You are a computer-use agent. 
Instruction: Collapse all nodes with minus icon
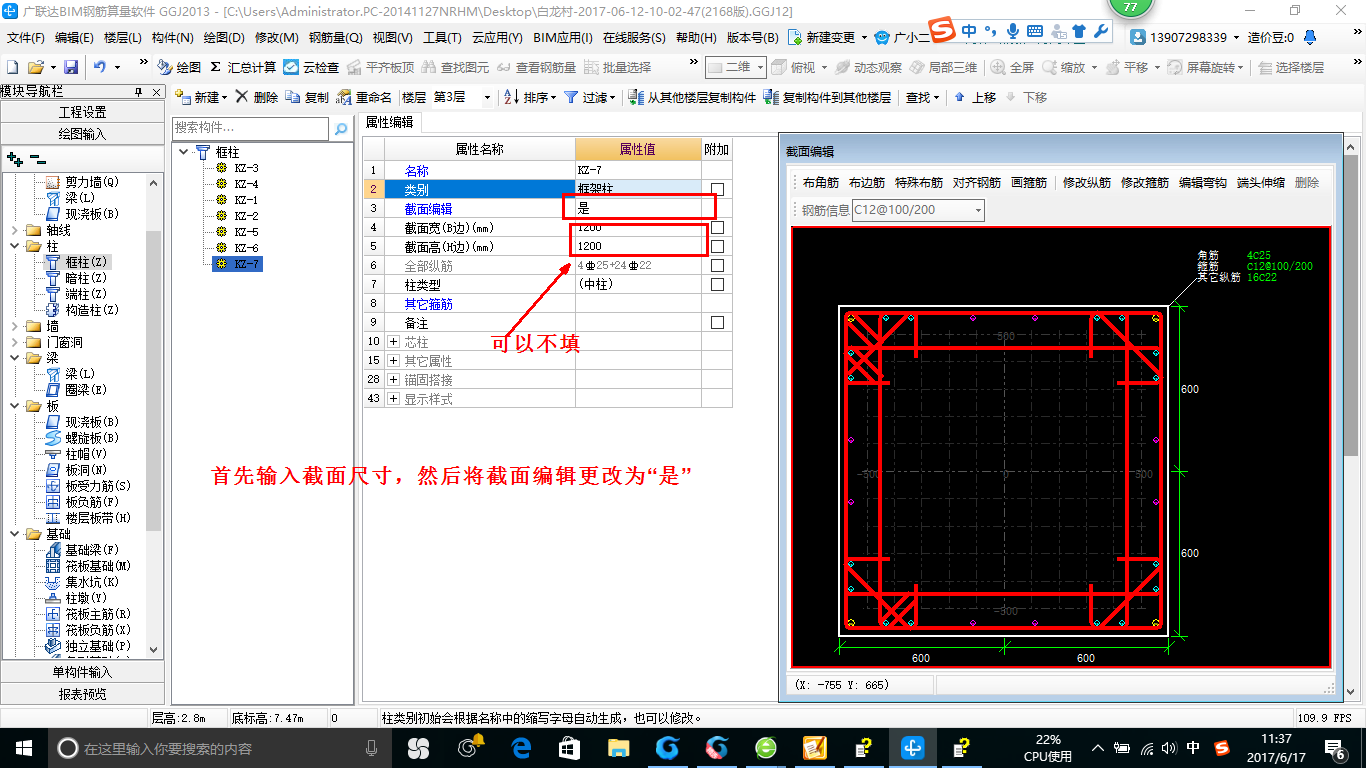pos(38,159)
